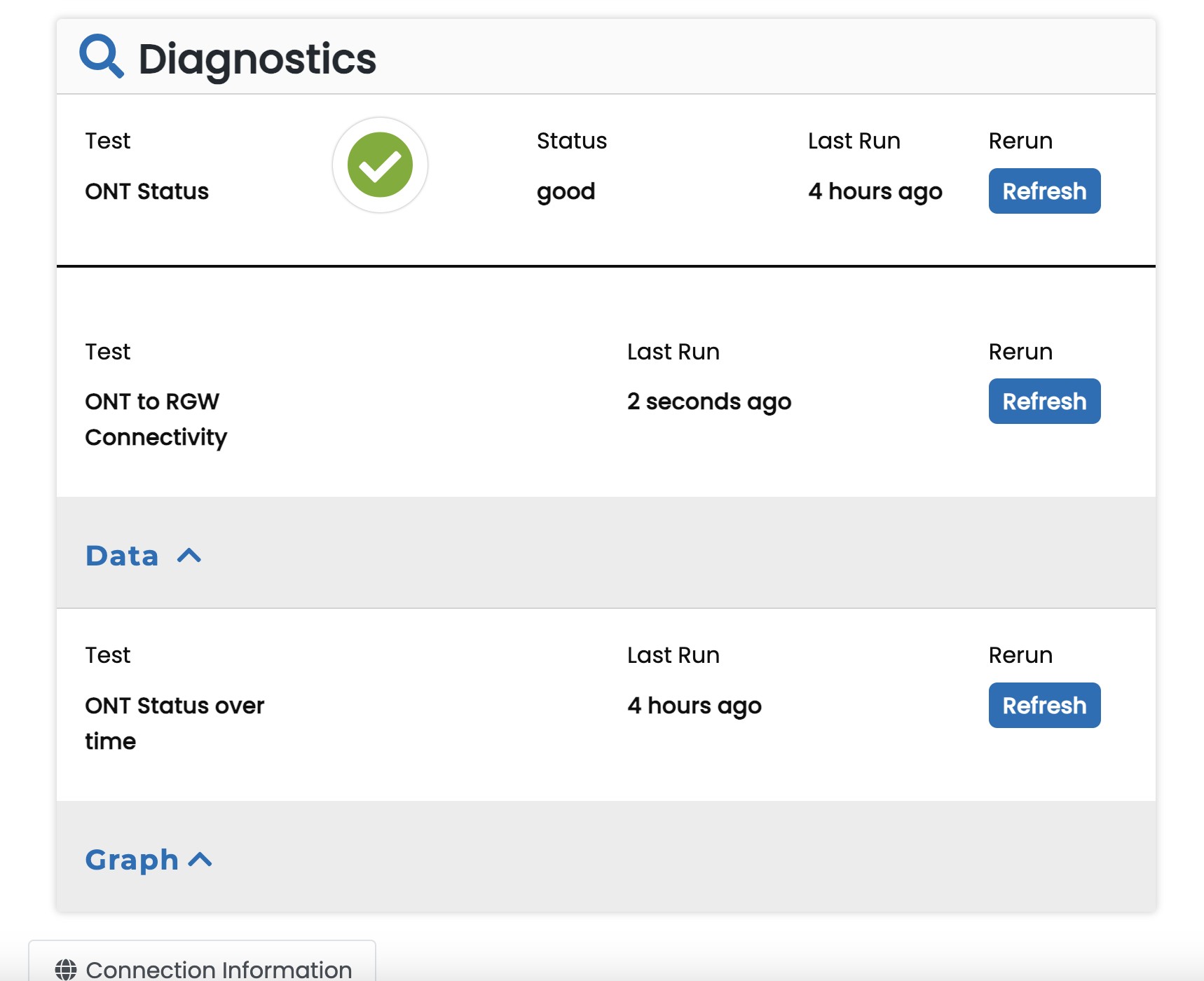Viewport: 1204px width, 981px height.
Task: Click the Diagnostics panel title
Action: coord(256,59)
